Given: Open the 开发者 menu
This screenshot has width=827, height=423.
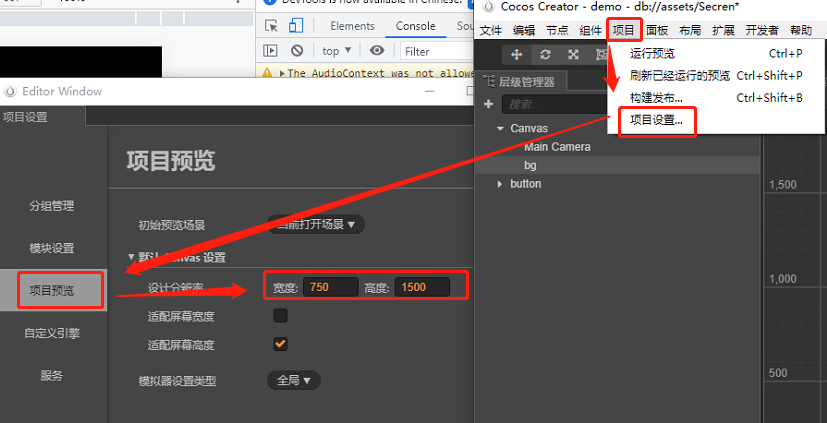Looking at the screenshot, I should tap(762, 31).
